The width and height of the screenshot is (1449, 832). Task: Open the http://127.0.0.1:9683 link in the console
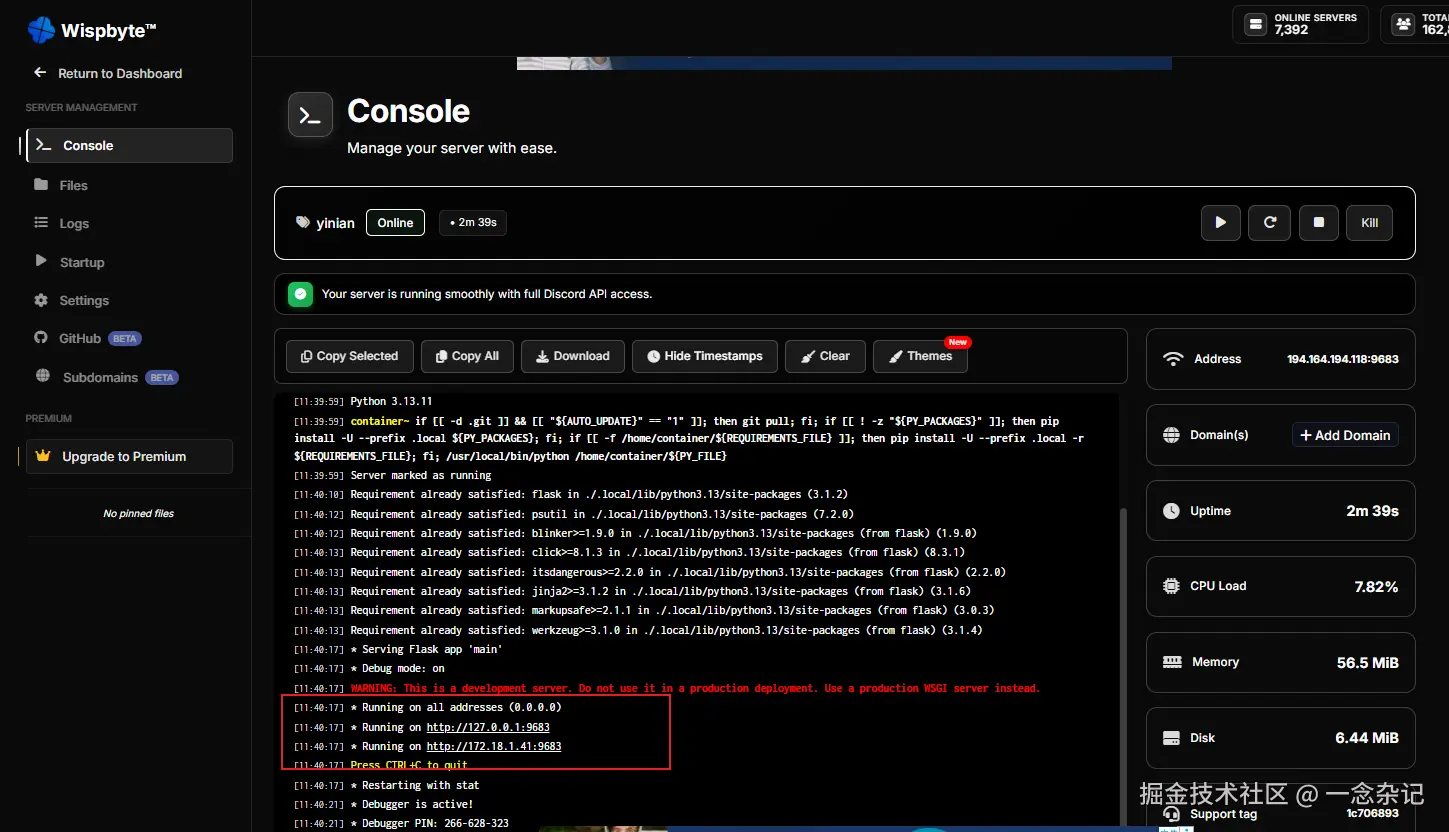coord(488,727)
